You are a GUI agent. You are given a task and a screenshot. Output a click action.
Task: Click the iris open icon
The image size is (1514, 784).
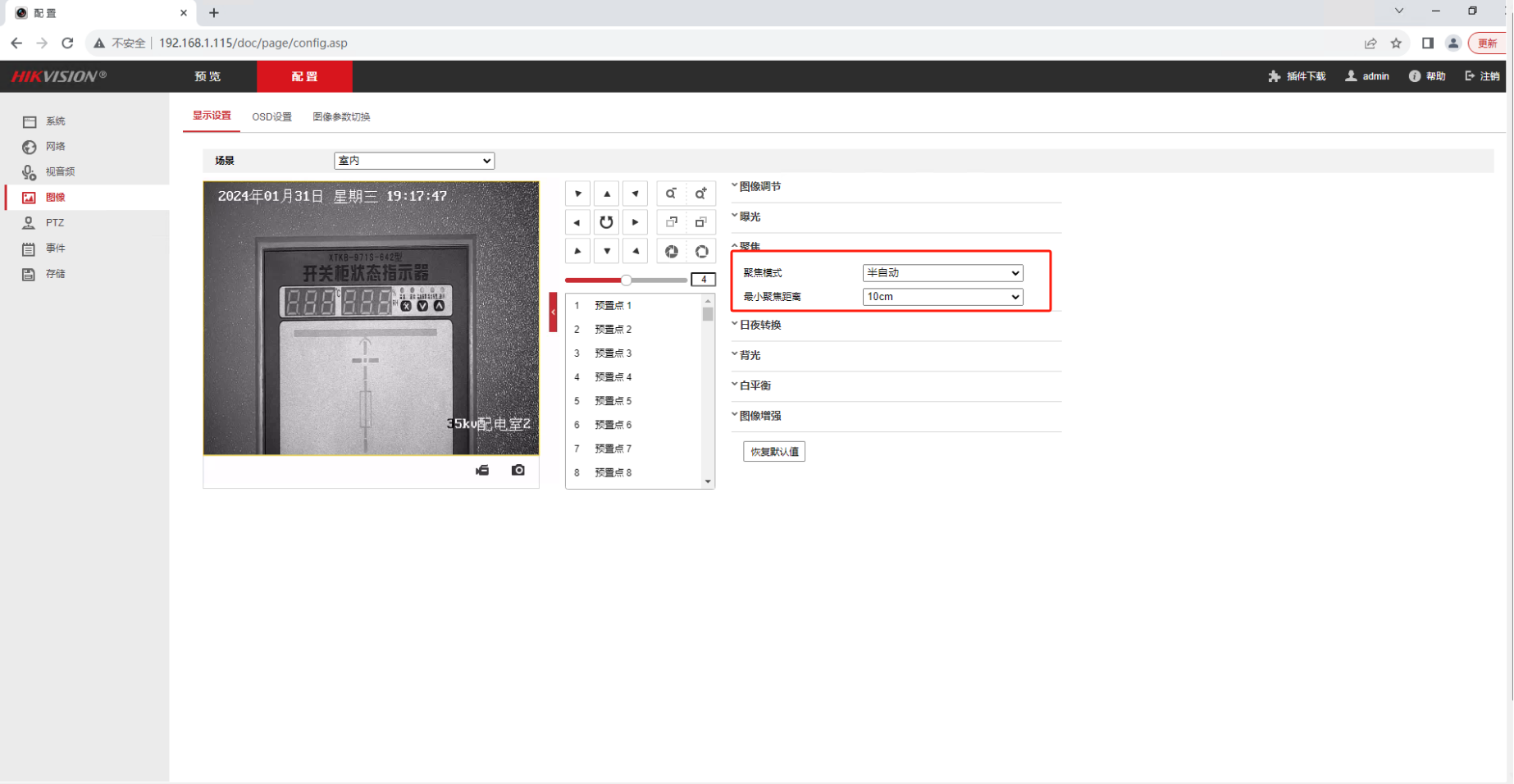point(701,251)
